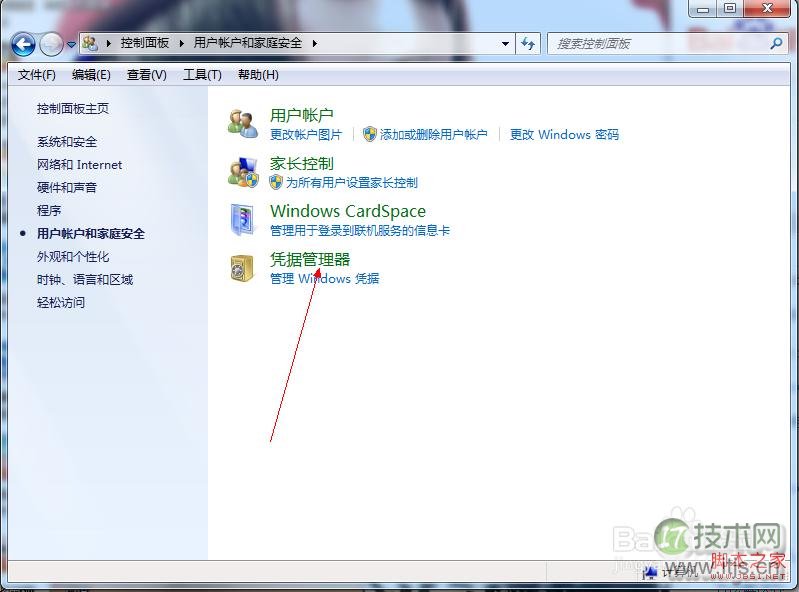Viewport: 799px width, 592px height.
Task: Open 系统和安全 in sidebar
Action: pos(67,142)
